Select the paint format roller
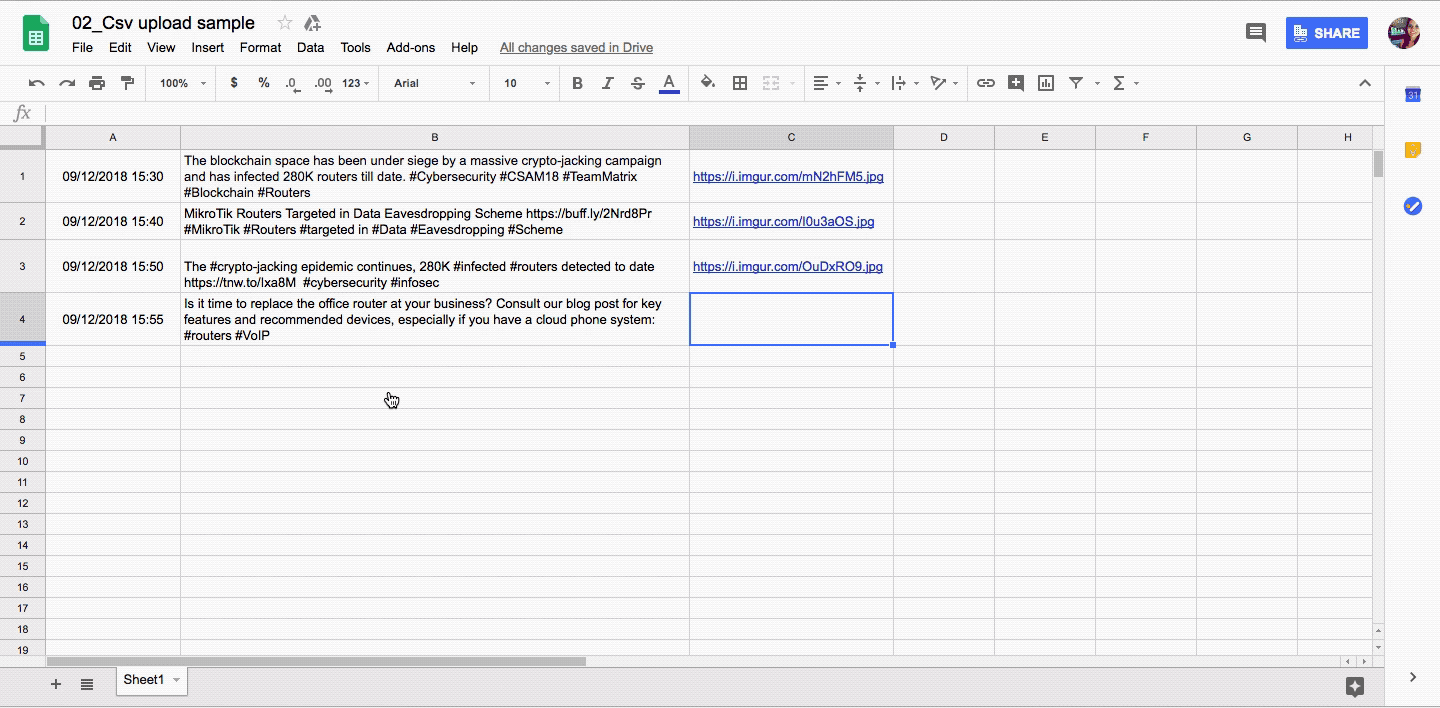Screen dimensions: 1440x708 point(127,83)
